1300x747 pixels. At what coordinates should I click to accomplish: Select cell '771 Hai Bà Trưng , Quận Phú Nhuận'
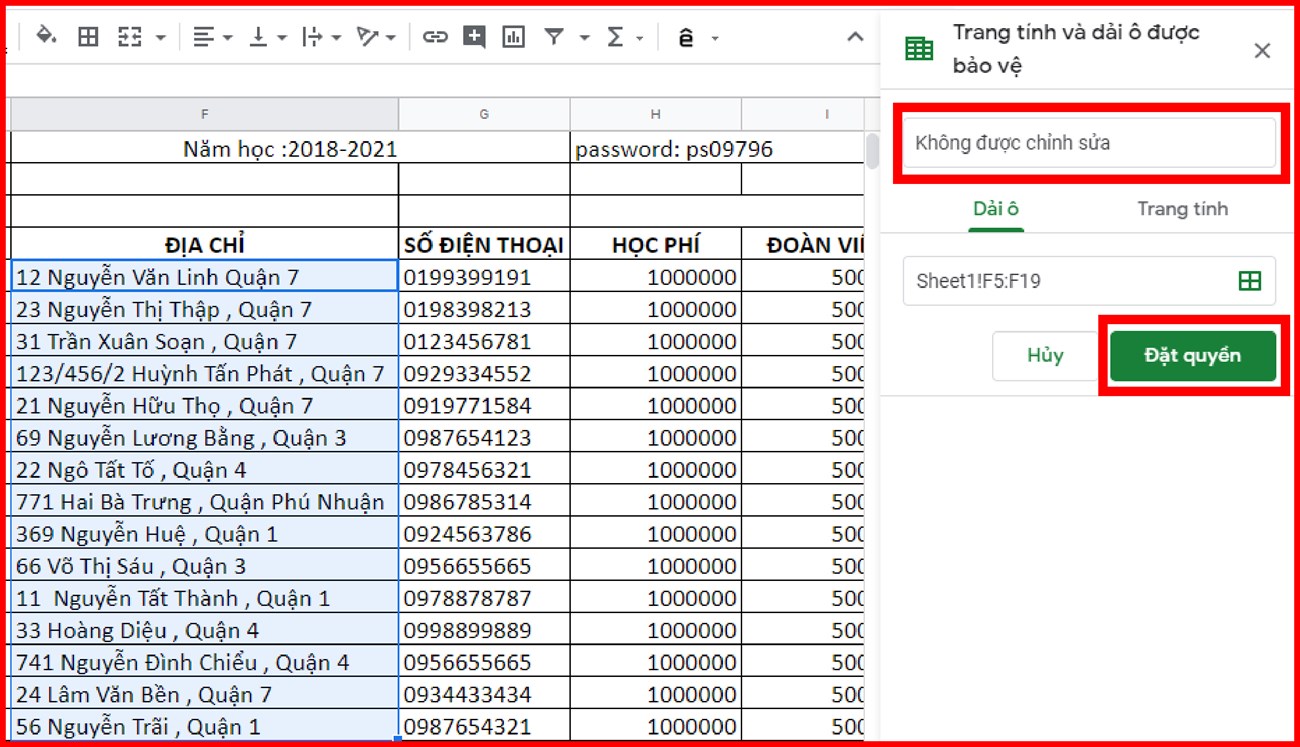[x=204, y=501]
